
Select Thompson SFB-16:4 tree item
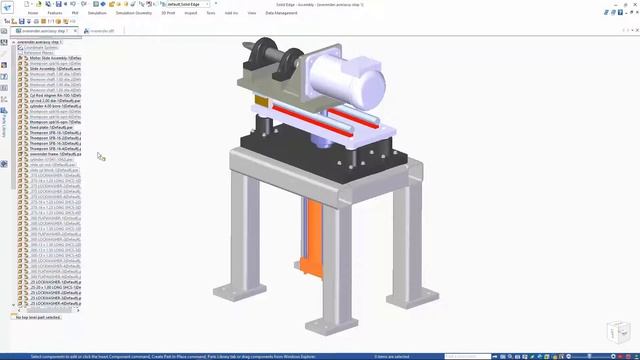pyautogui.click(x=55, y=149)
